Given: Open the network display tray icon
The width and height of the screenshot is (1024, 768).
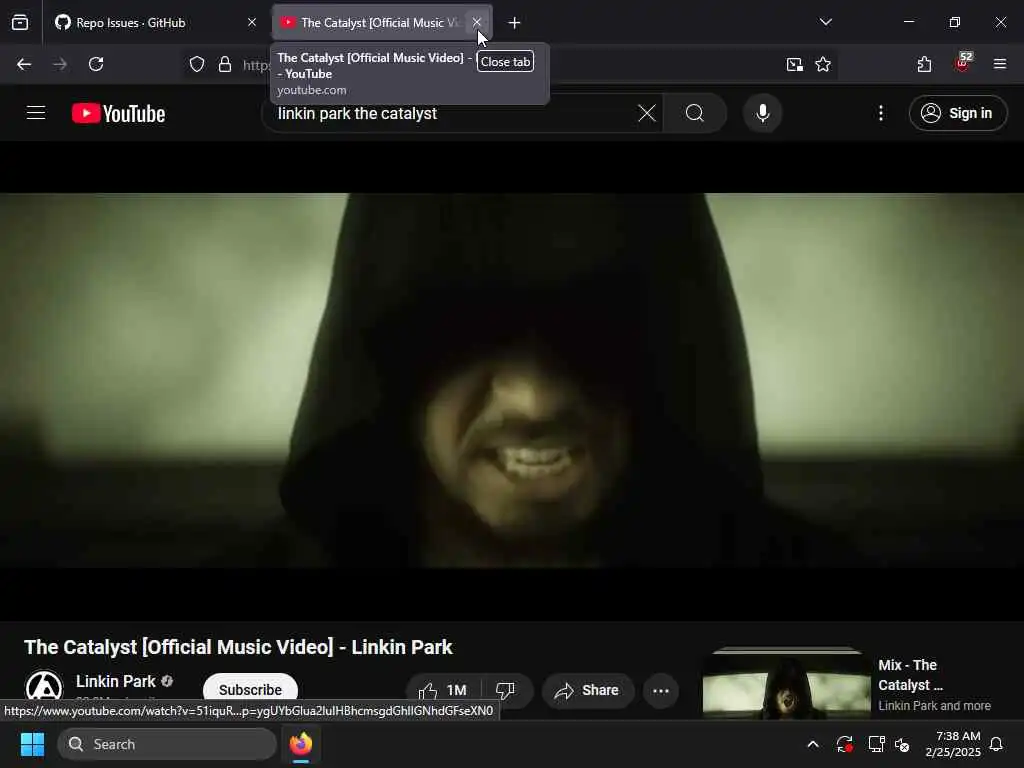Looking at the screenshot, I should pyautogui.click(x=876, y=744).
